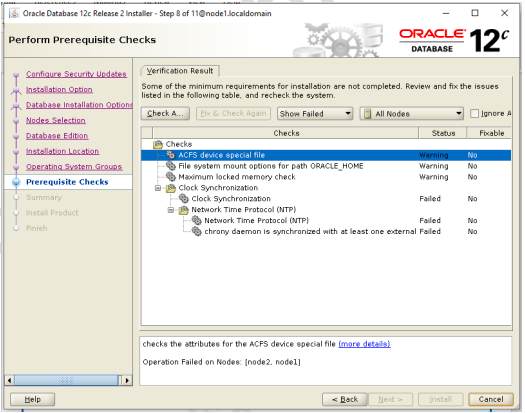This screenshot has width=525, height=413.
Task: Click the Status column header
Action: (x=443, y=133)
